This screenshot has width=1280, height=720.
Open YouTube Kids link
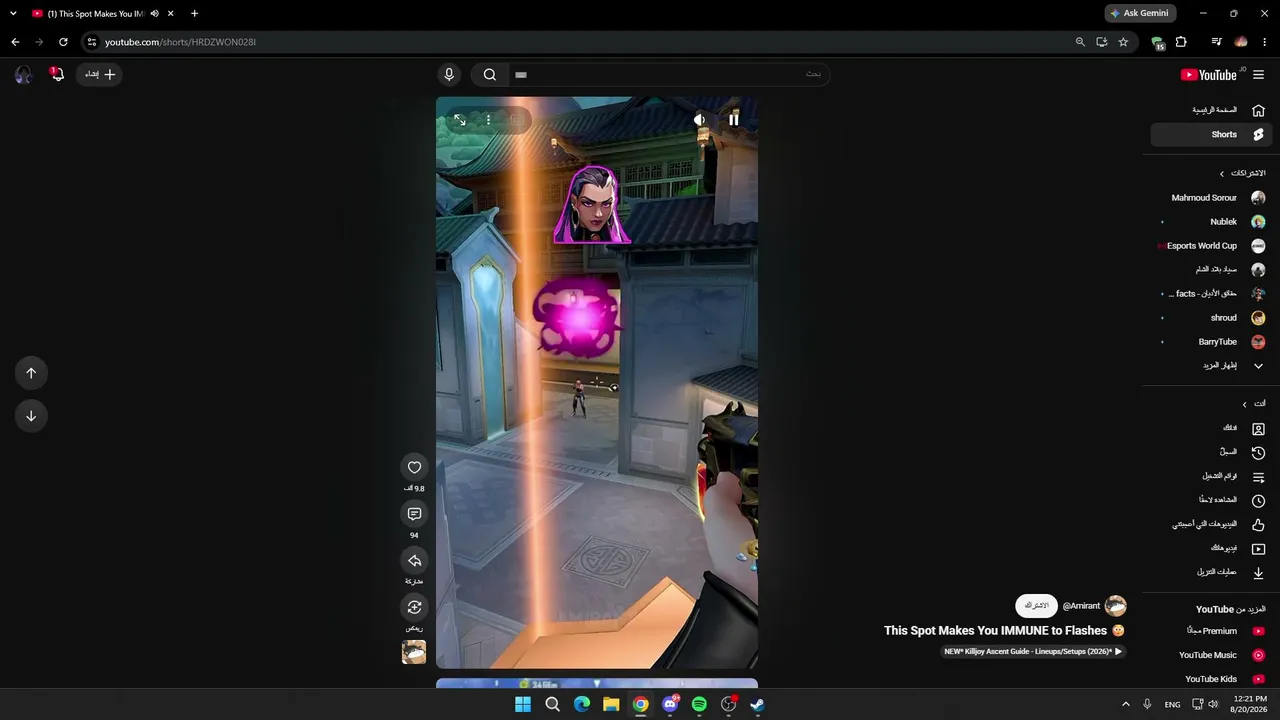click(1211, 679)
